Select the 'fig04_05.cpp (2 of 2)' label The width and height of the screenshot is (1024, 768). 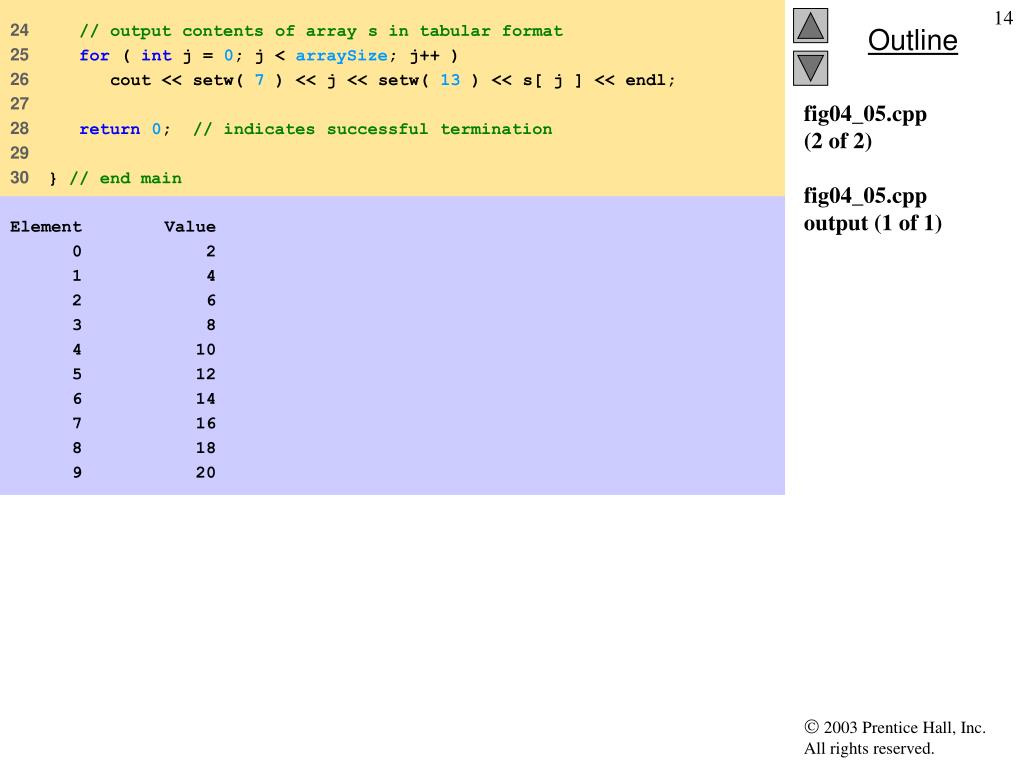865,127
